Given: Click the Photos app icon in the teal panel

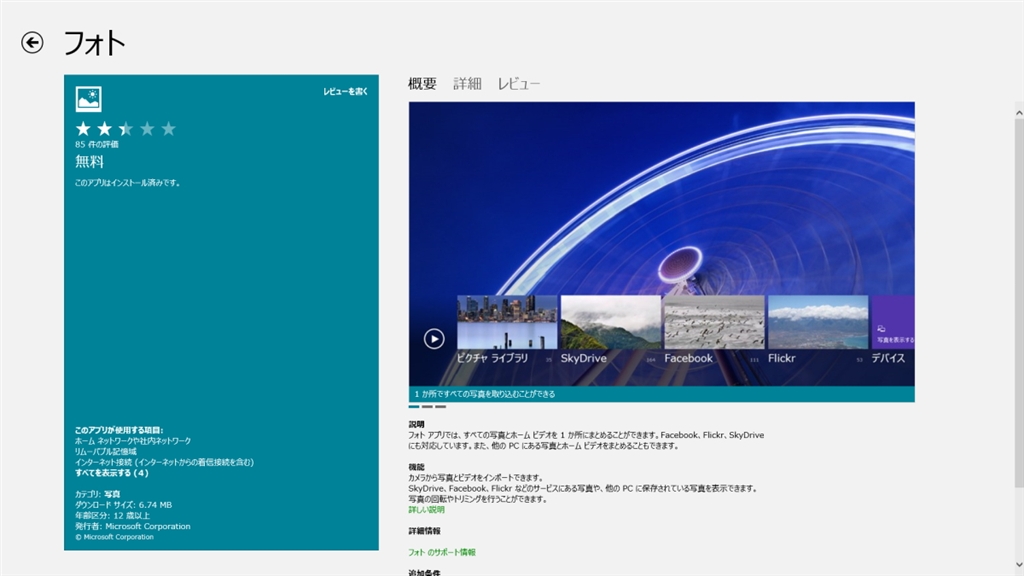Looking at the screenshot, I should (88, 99).
